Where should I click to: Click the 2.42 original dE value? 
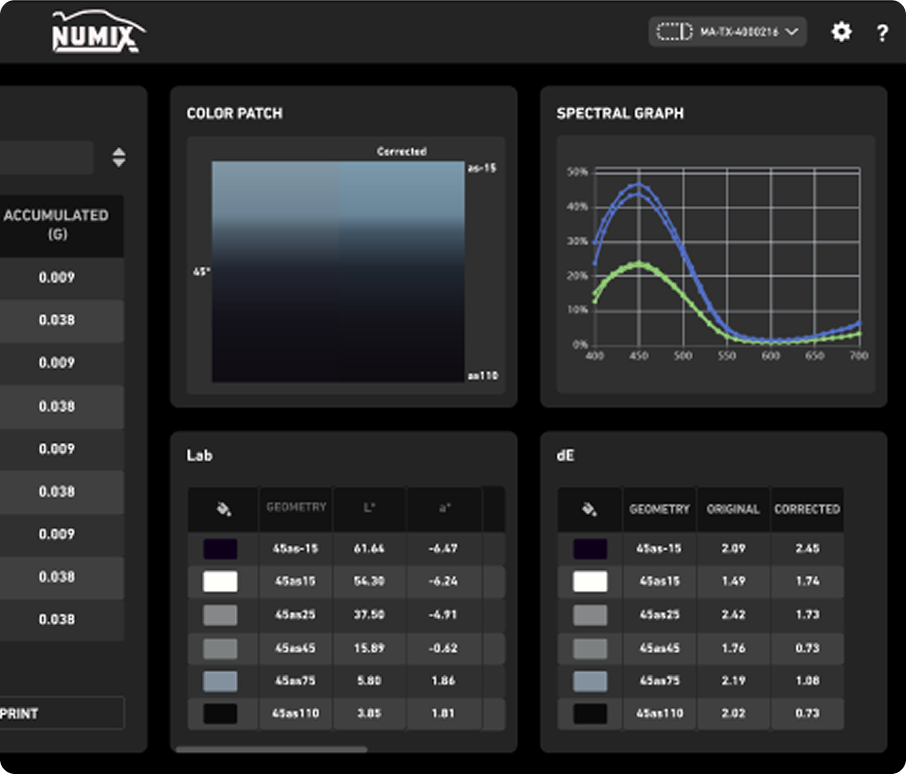pos(733,615)
